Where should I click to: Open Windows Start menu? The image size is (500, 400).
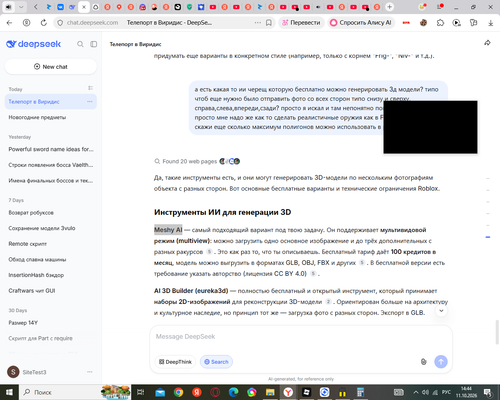9,392
